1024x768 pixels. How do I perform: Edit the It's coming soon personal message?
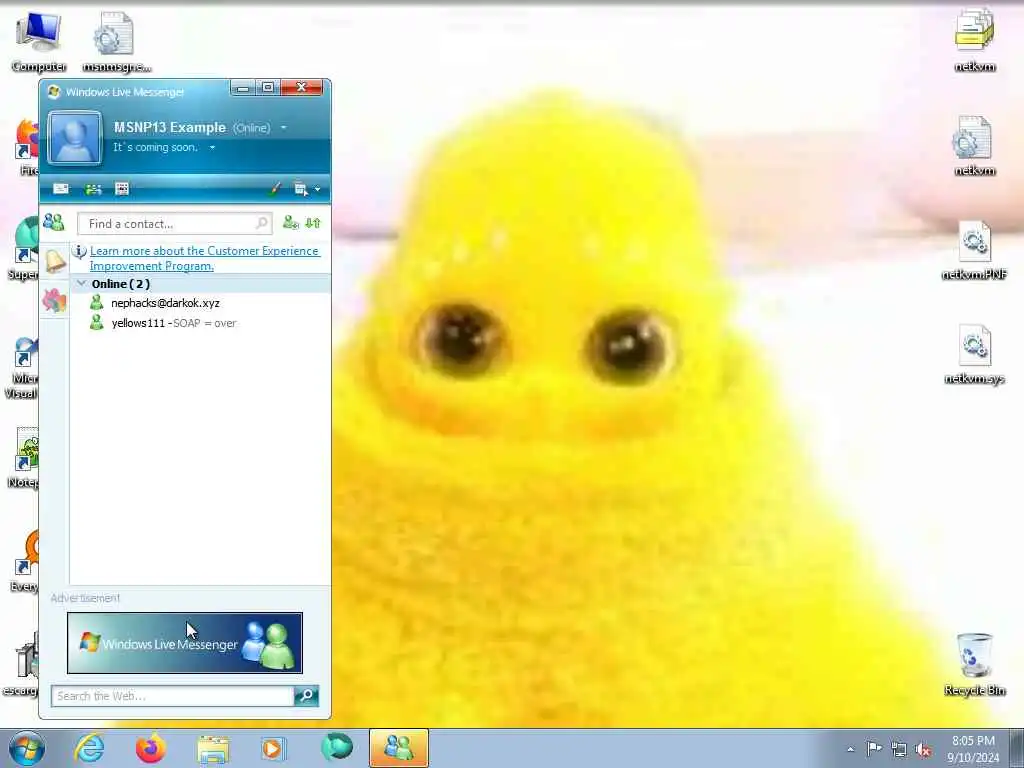[x=155, y=147]
